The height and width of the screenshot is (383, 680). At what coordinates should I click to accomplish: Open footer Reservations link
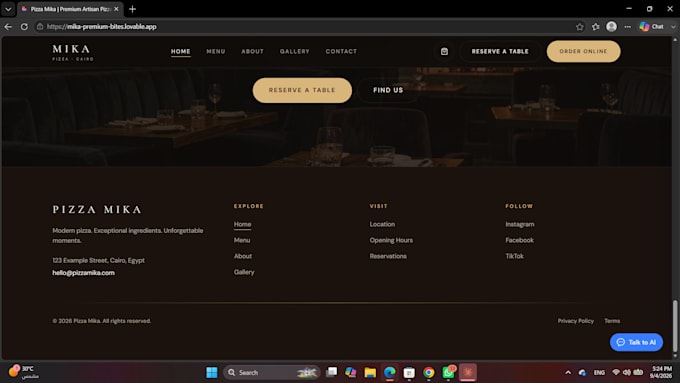(388, 256)
